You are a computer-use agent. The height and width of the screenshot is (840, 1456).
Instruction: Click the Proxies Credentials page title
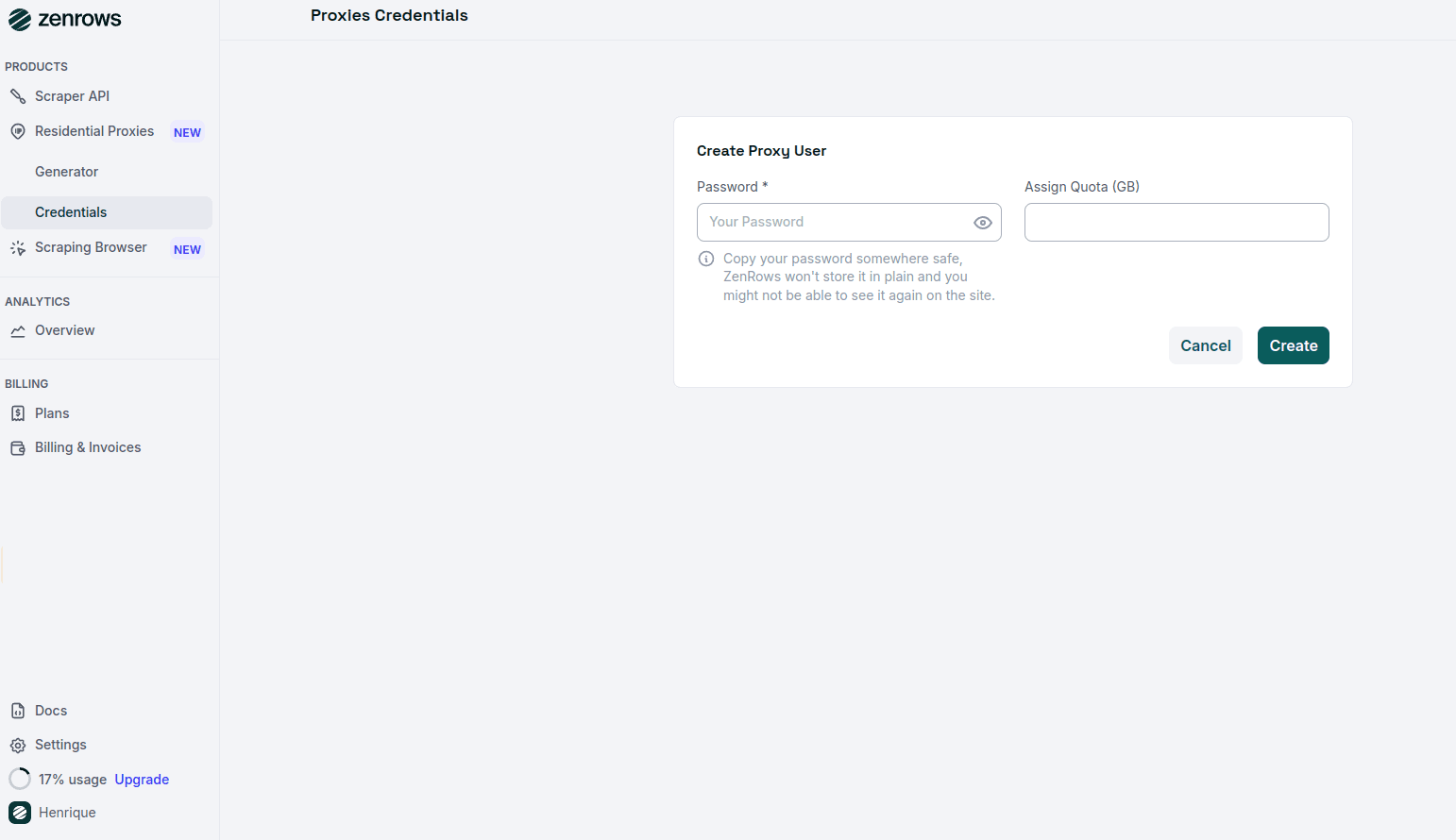coord(389,15)
